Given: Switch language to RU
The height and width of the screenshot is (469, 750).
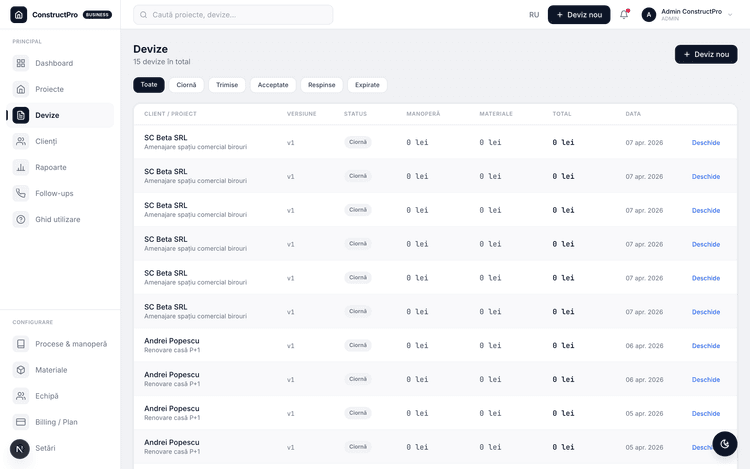Looking at the screenshot, I should 534,15.
